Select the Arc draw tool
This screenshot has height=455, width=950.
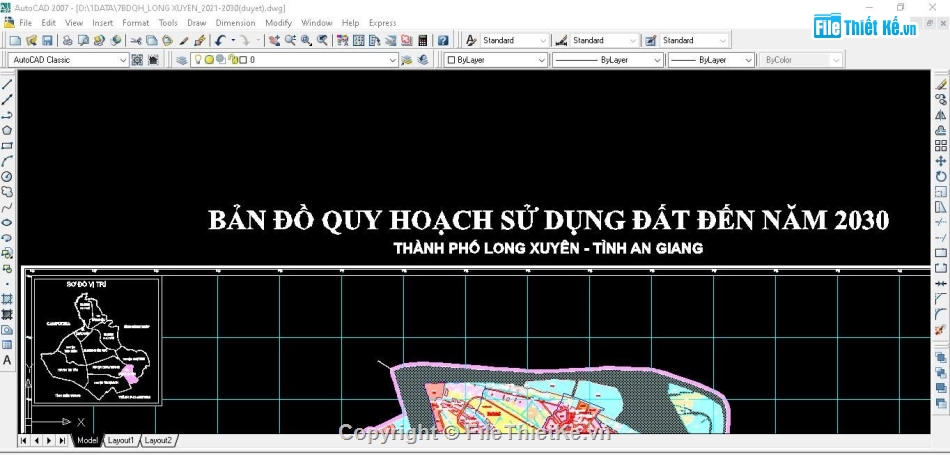tap(7, 161)
